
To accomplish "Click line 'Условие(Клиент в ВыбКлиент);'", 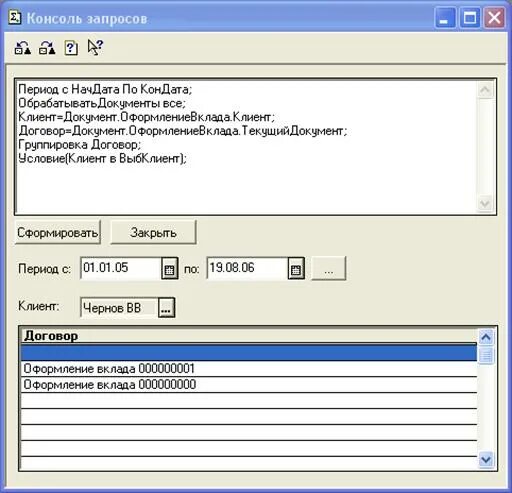I will 102,158.
